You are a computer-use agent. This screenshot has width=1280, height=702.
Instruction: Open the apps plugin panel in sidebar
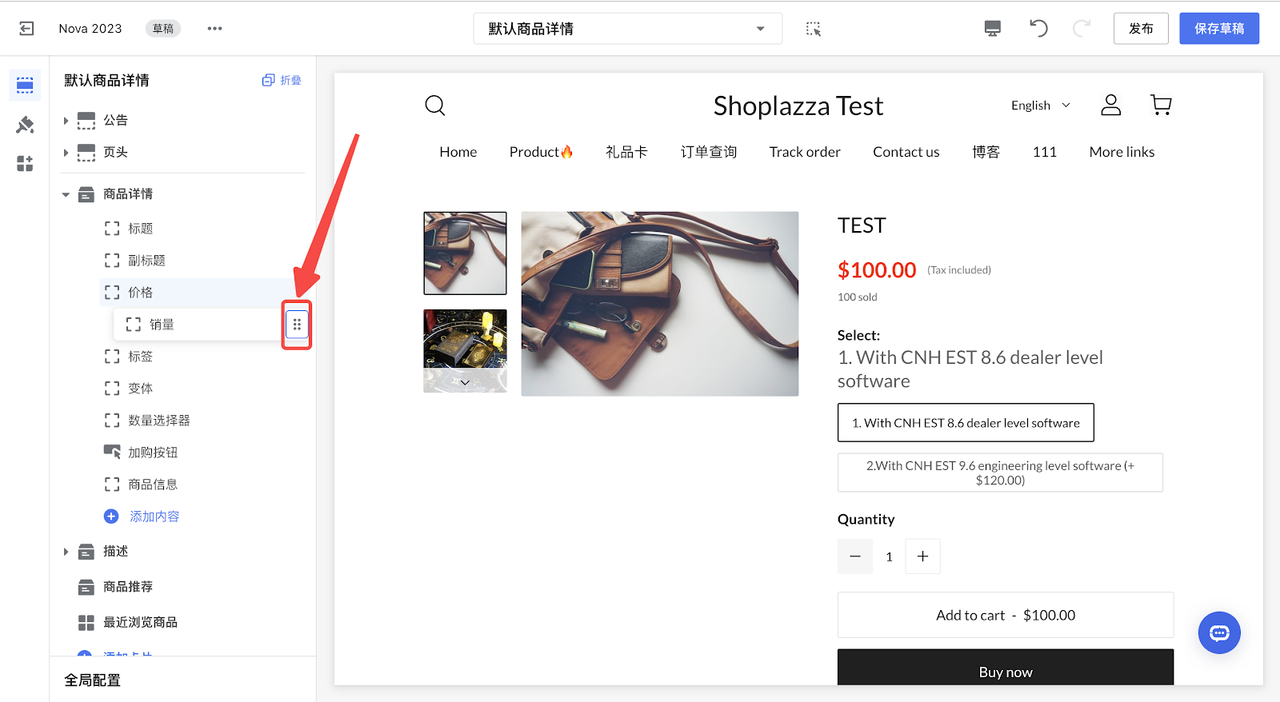coord(25,164)
